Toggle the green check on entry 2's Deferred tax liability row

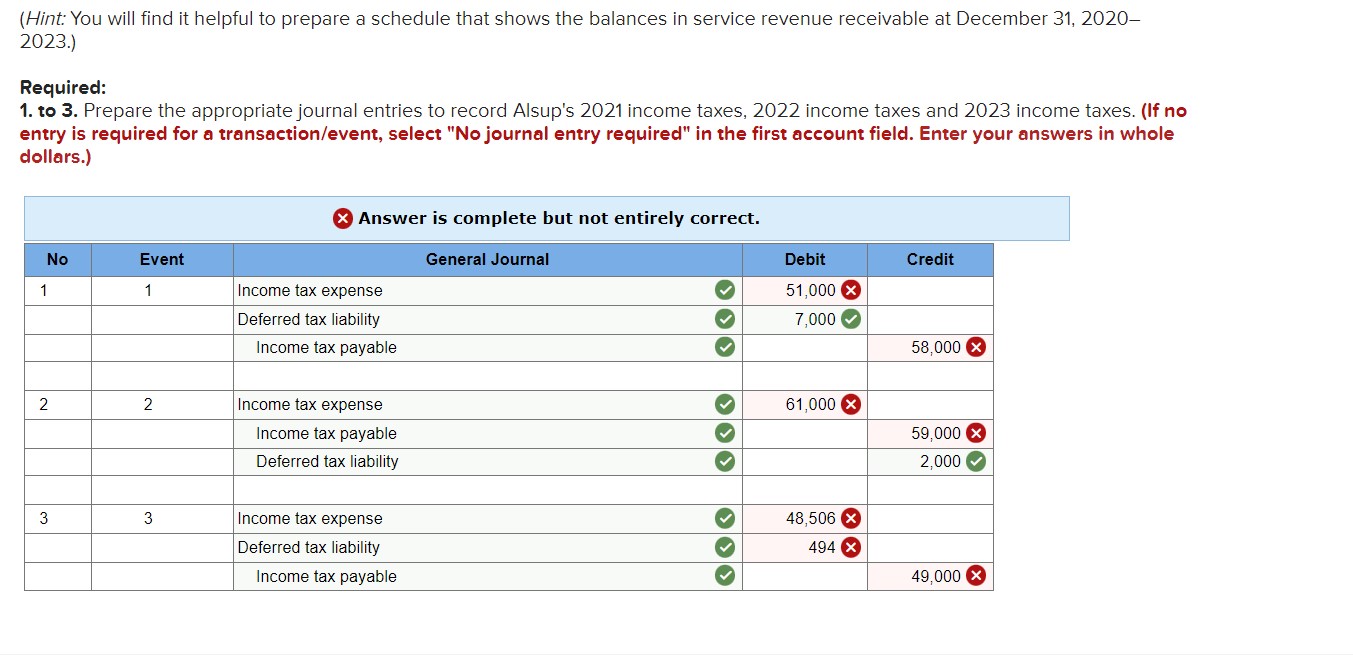point(726,461)
